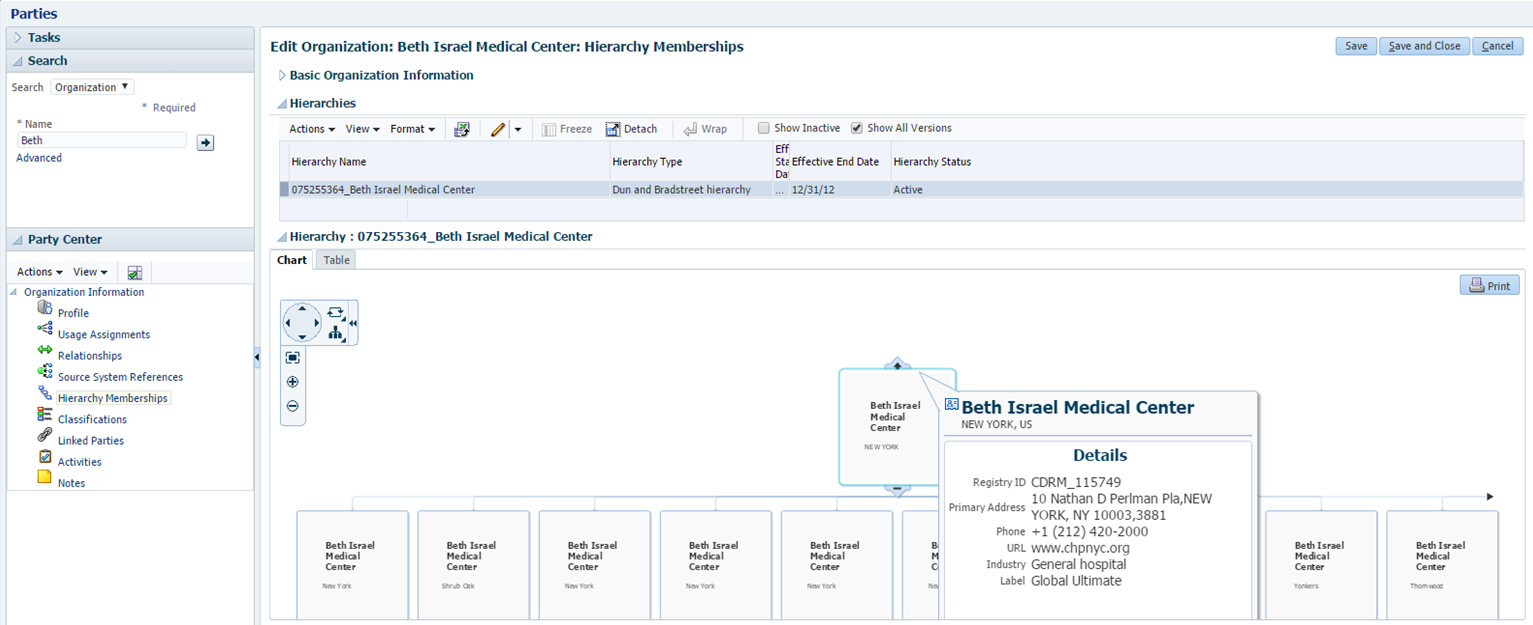
Task: Pan the hierarchy chart down
Action: pyautogui.click(x=302, y=337)
